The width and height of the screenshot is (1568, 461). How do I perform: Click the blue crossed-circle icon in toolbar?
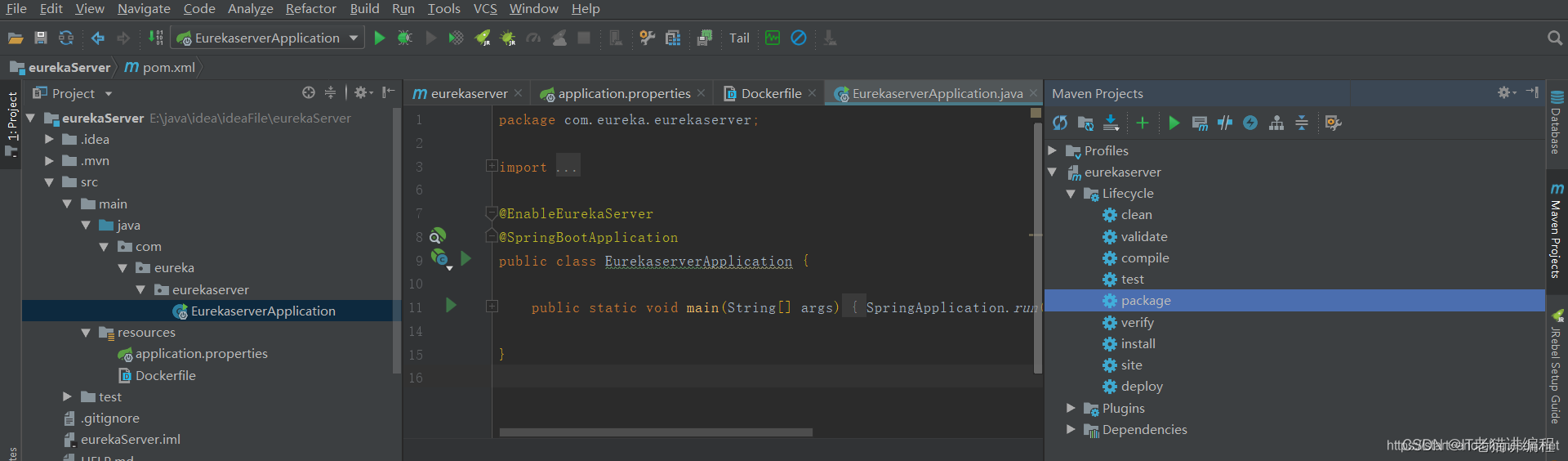coord(799,38)
